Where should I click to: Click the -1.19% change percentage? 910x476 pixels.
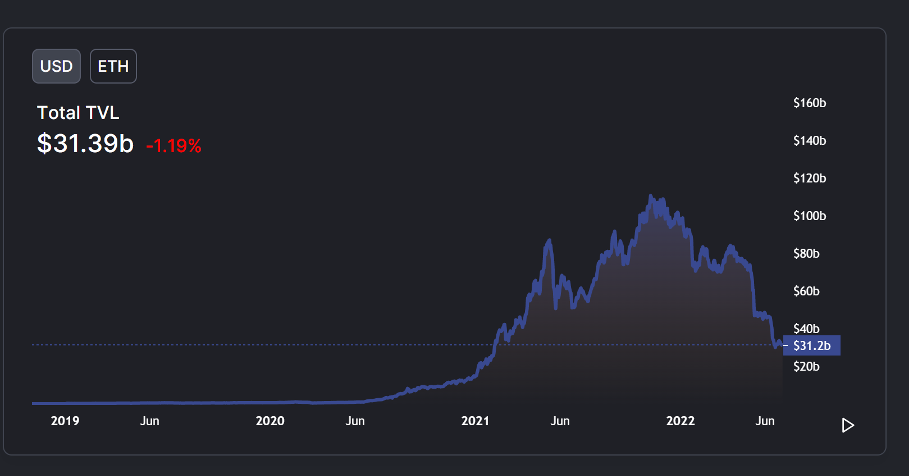(x=174, y=146)
